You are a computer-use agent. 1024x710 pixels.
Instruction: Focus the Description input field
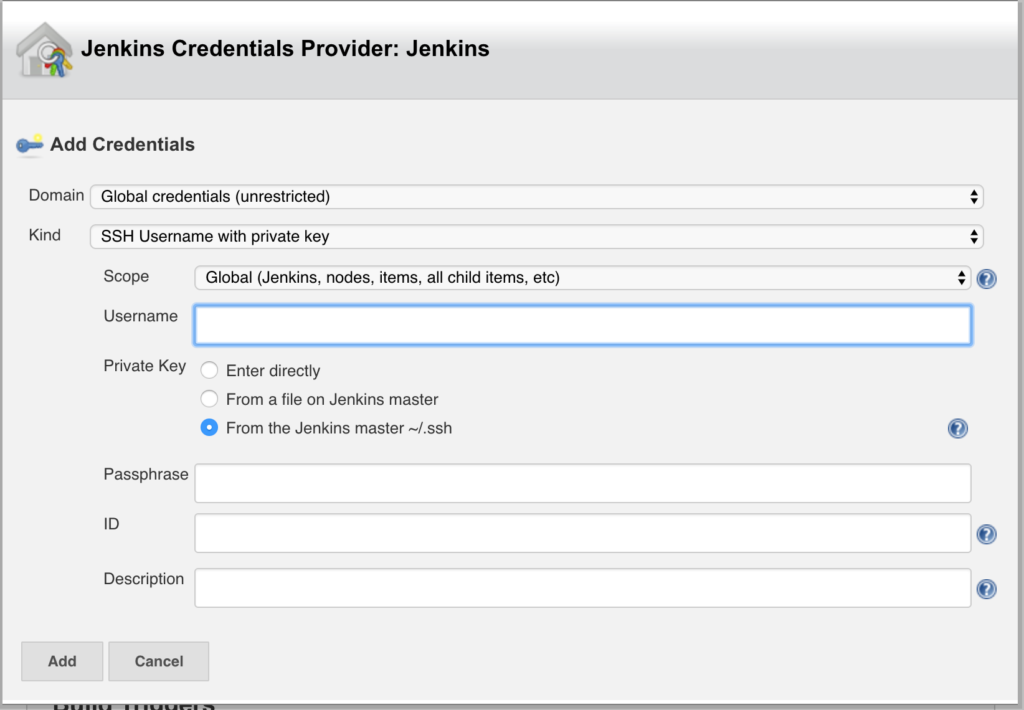point(583,588)
